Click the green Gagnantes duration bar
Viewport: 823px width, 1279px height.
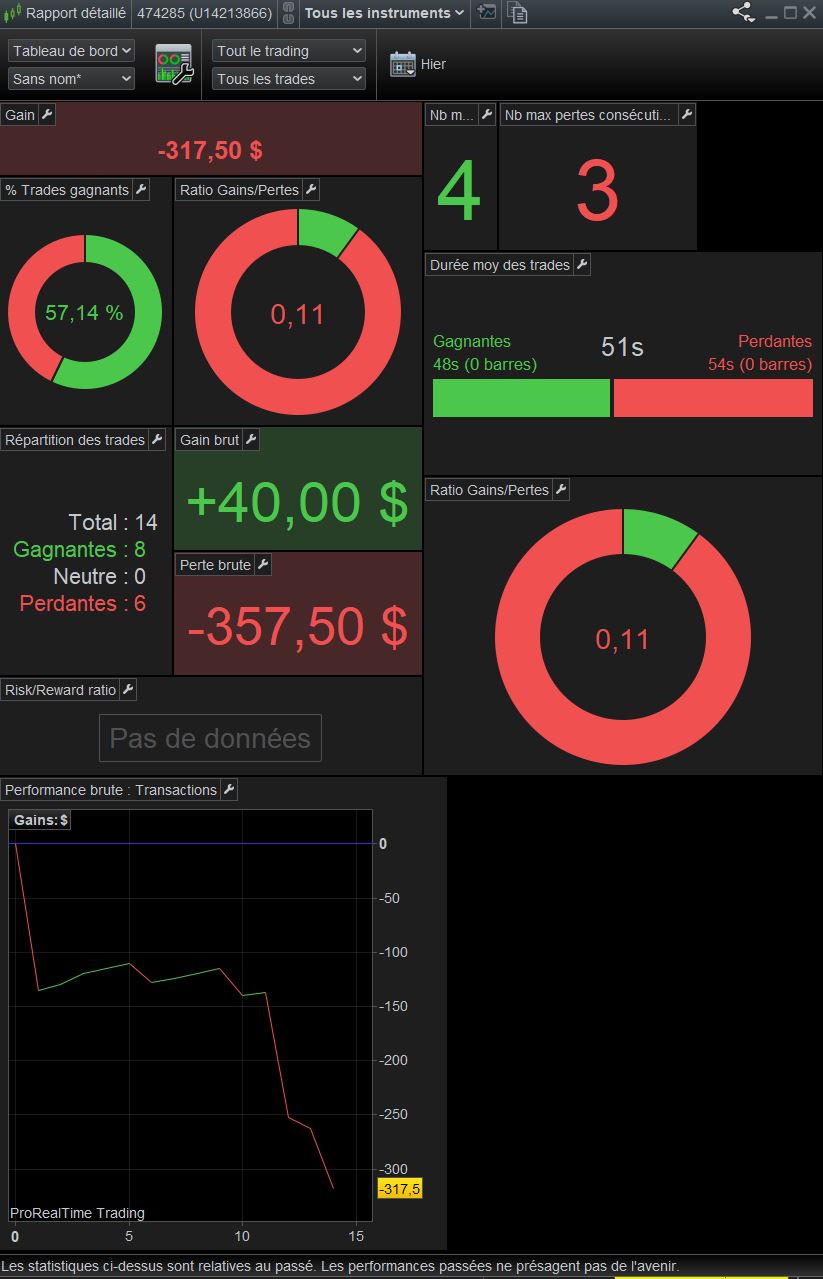521,398
